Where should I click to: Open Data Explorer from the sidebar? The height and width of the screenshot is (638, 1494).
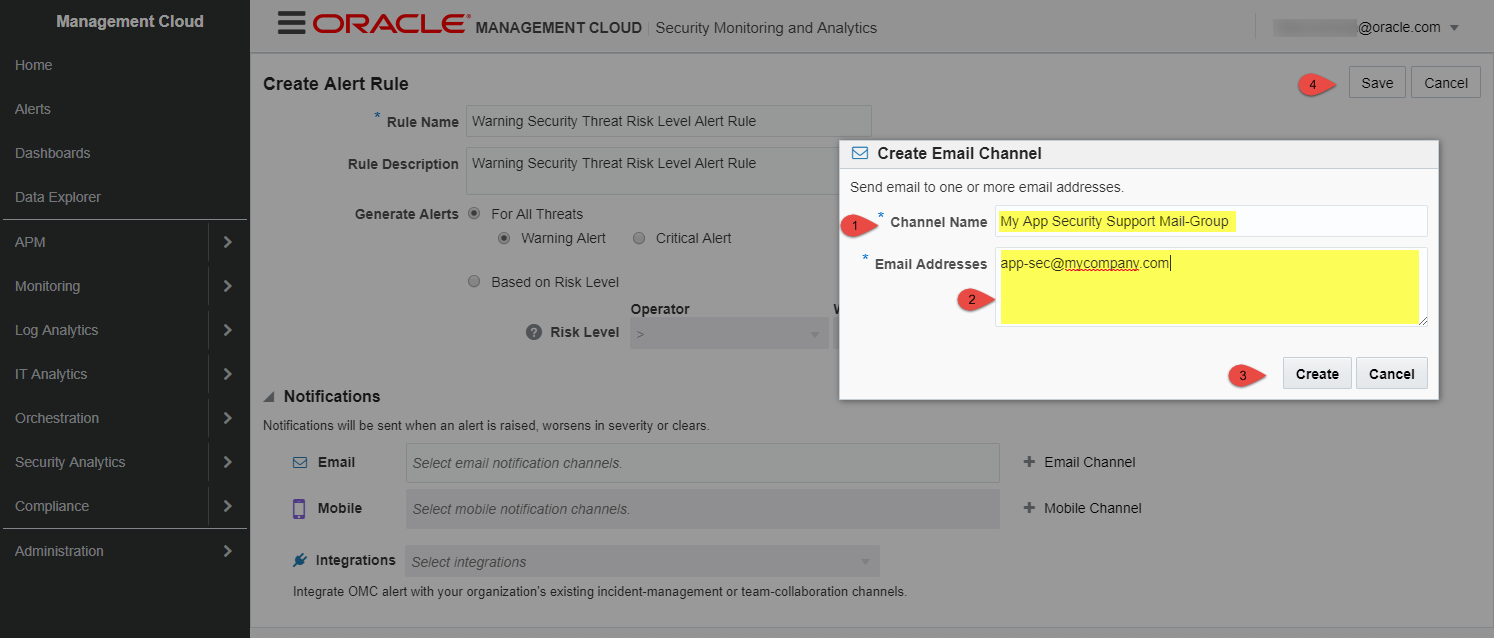point(58,197)
